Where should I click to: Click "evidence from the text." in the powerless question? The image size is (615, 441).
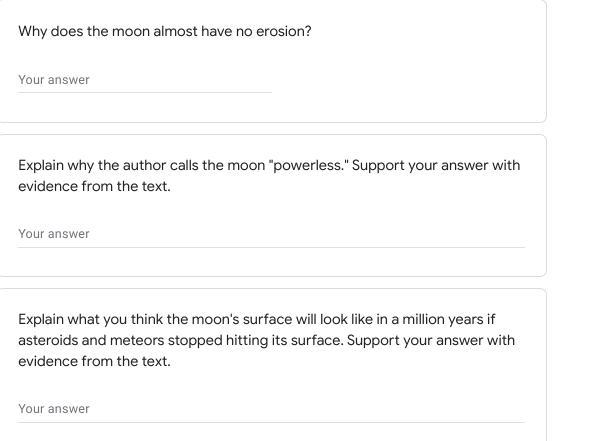[x=94, y=186]
